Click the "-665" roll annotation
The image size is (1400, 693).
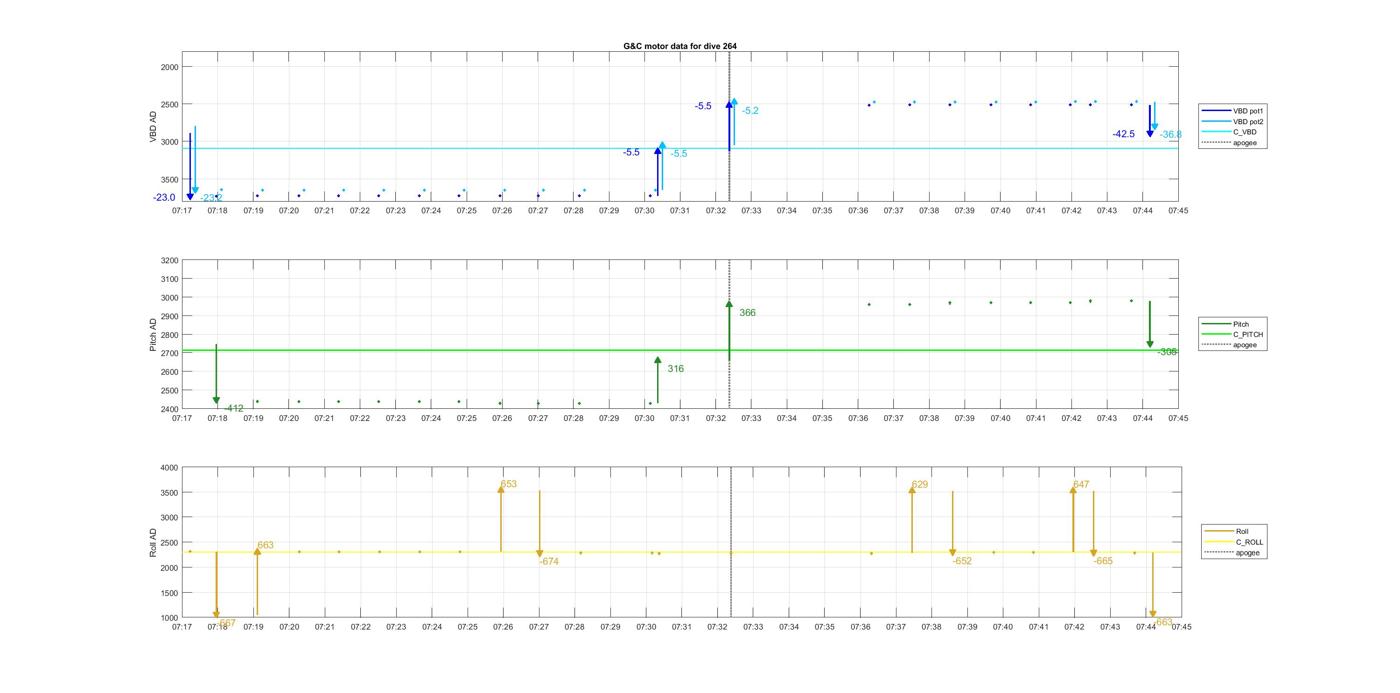click(1103, 561)
